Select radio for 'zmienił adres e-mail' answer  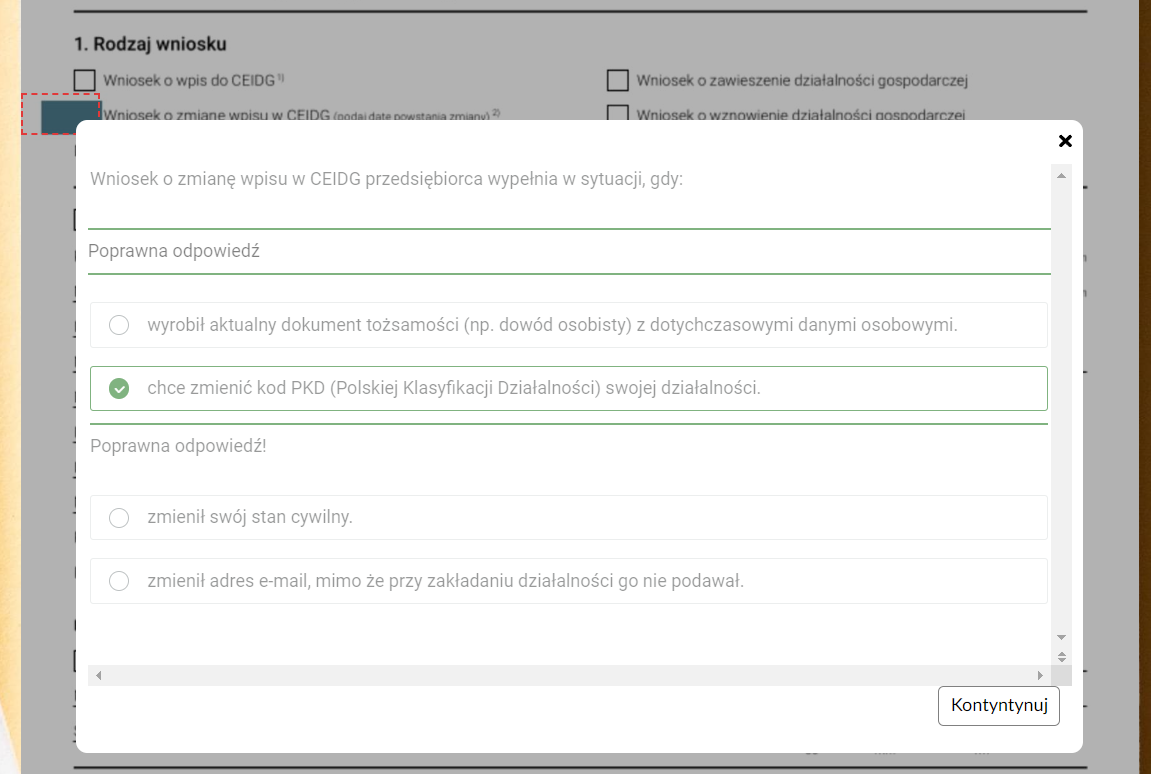119,581
